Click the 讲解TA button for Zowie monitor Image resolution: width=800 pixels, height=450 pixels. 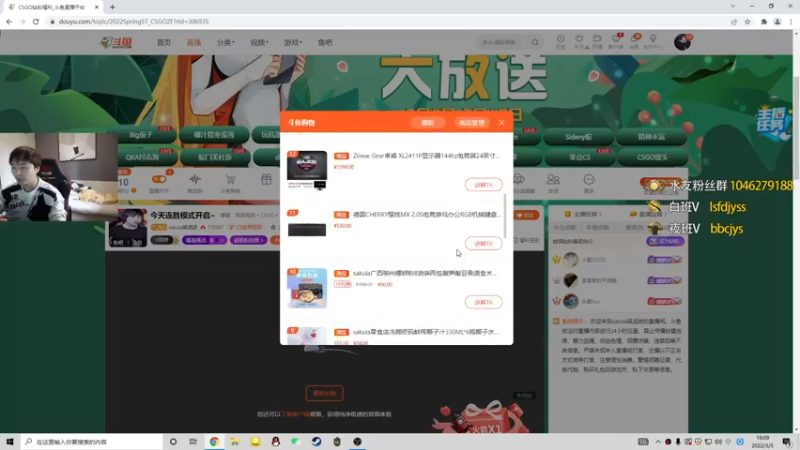(x=483, y=185)
